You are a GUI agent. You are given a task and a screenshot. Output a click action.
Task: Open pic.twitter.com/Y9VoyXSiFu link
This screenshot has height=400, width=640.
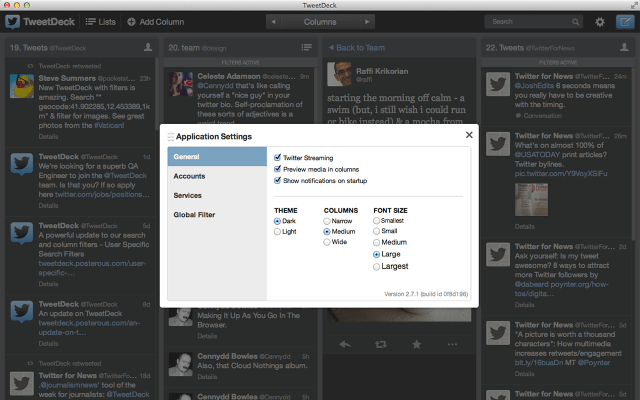[x=561, y=174]
